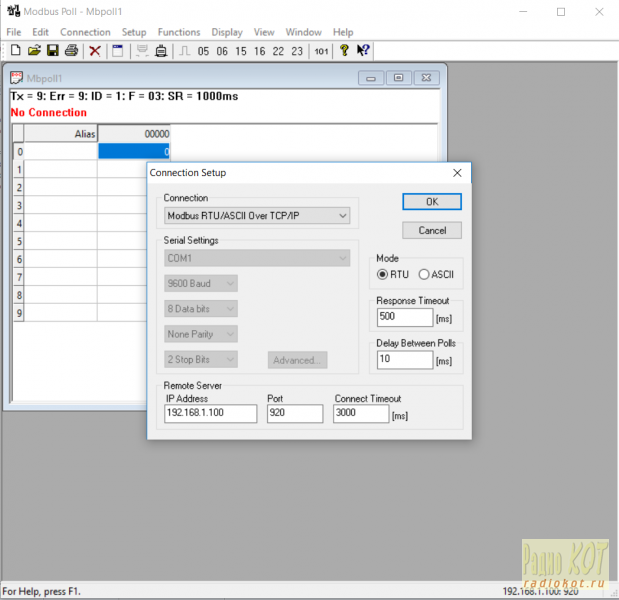Select function 22 in toolbar
This screenshot has width=619, height=600.
click(x=278, y=51)
